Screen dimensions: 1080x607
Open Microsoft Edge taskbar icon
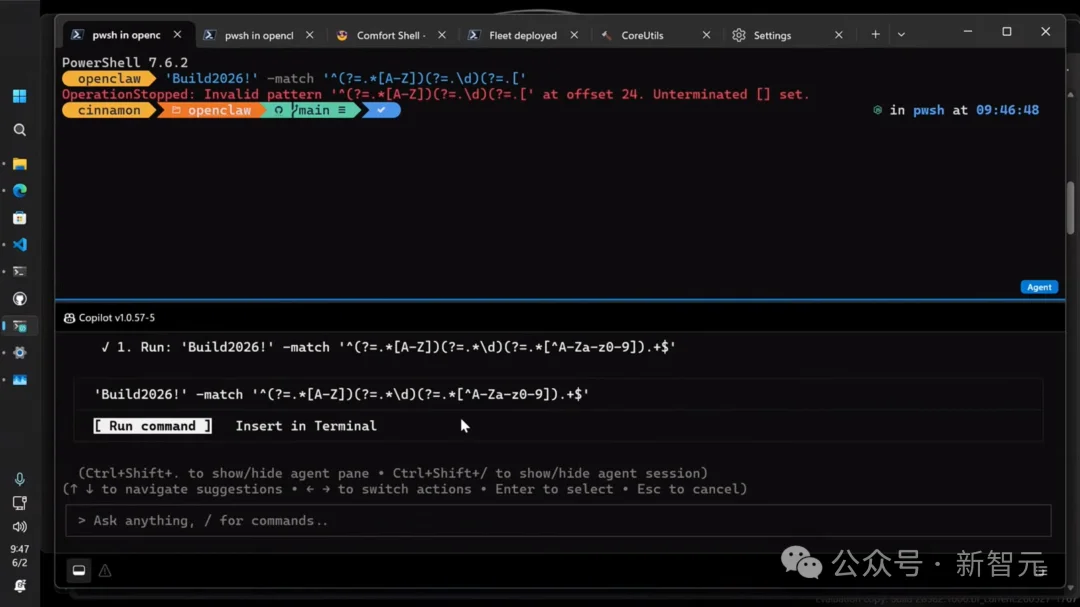(x=19, y=190)
